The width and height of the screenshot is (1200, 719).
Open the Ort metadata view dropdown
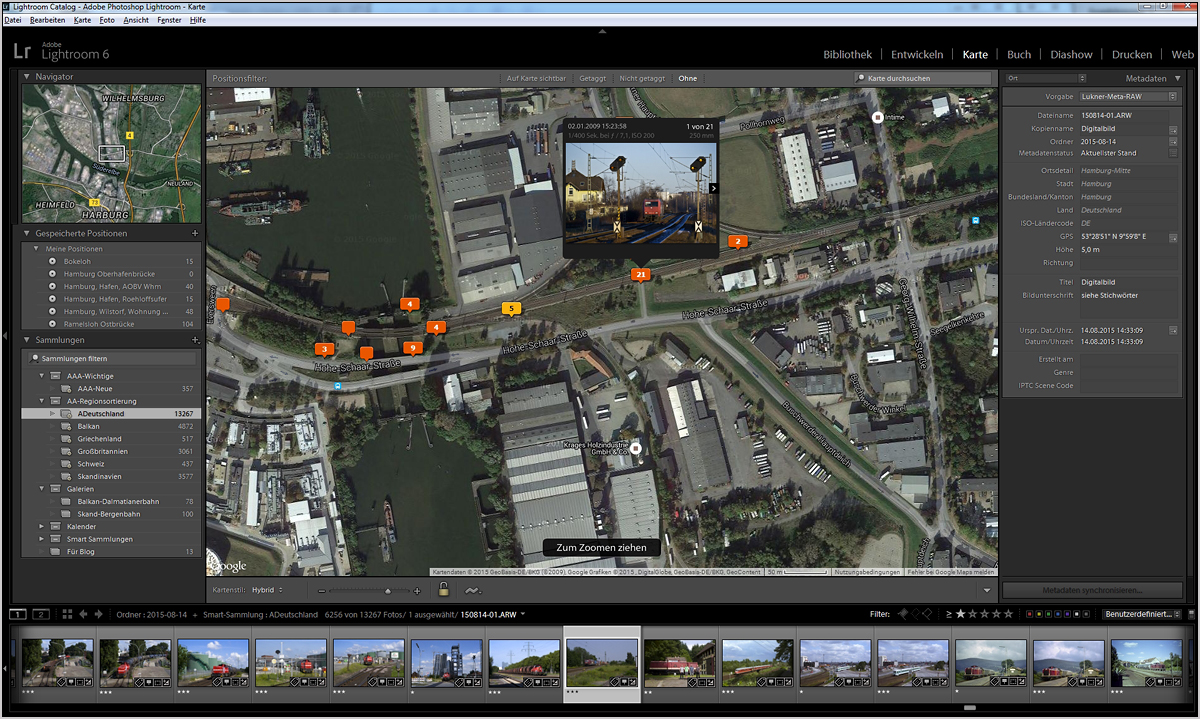[1046, 78]
